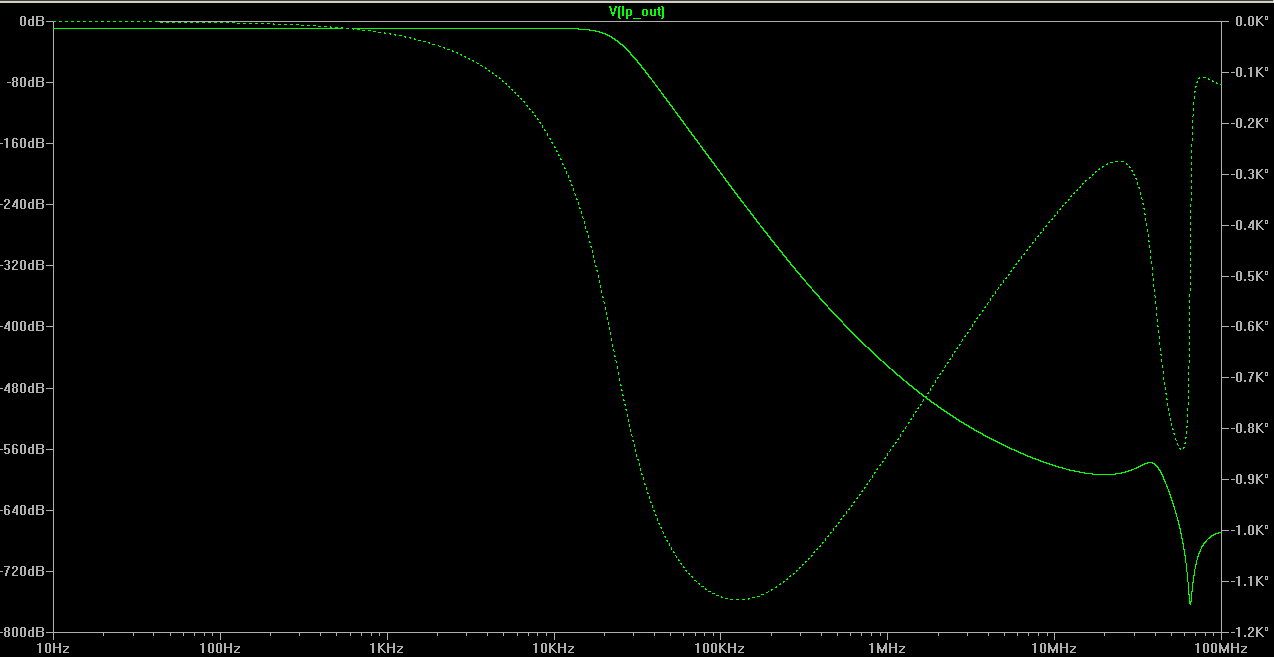The width and height of the screenshot is (1274, 657).
Task: Select the -0.6K° phase axis label
Action: tap(1250, 326)
